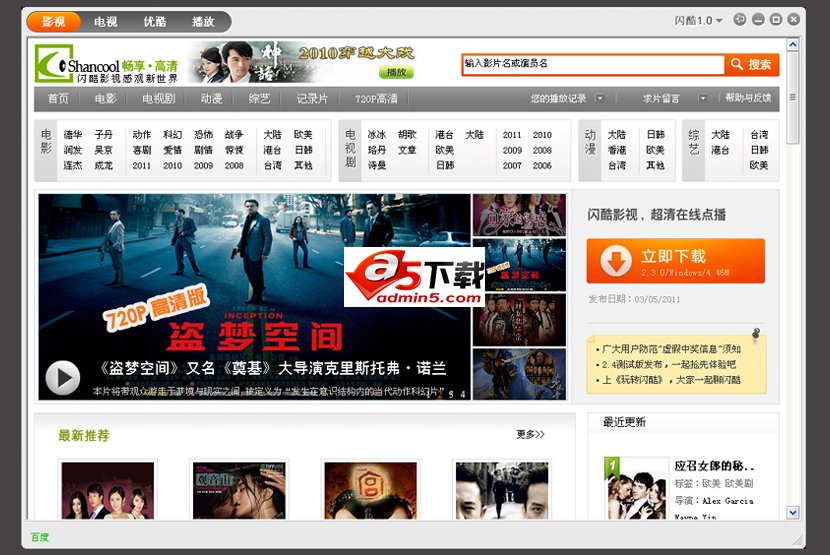
Task: Click the vertical scrollbar thumb
Action: [792, 97]
